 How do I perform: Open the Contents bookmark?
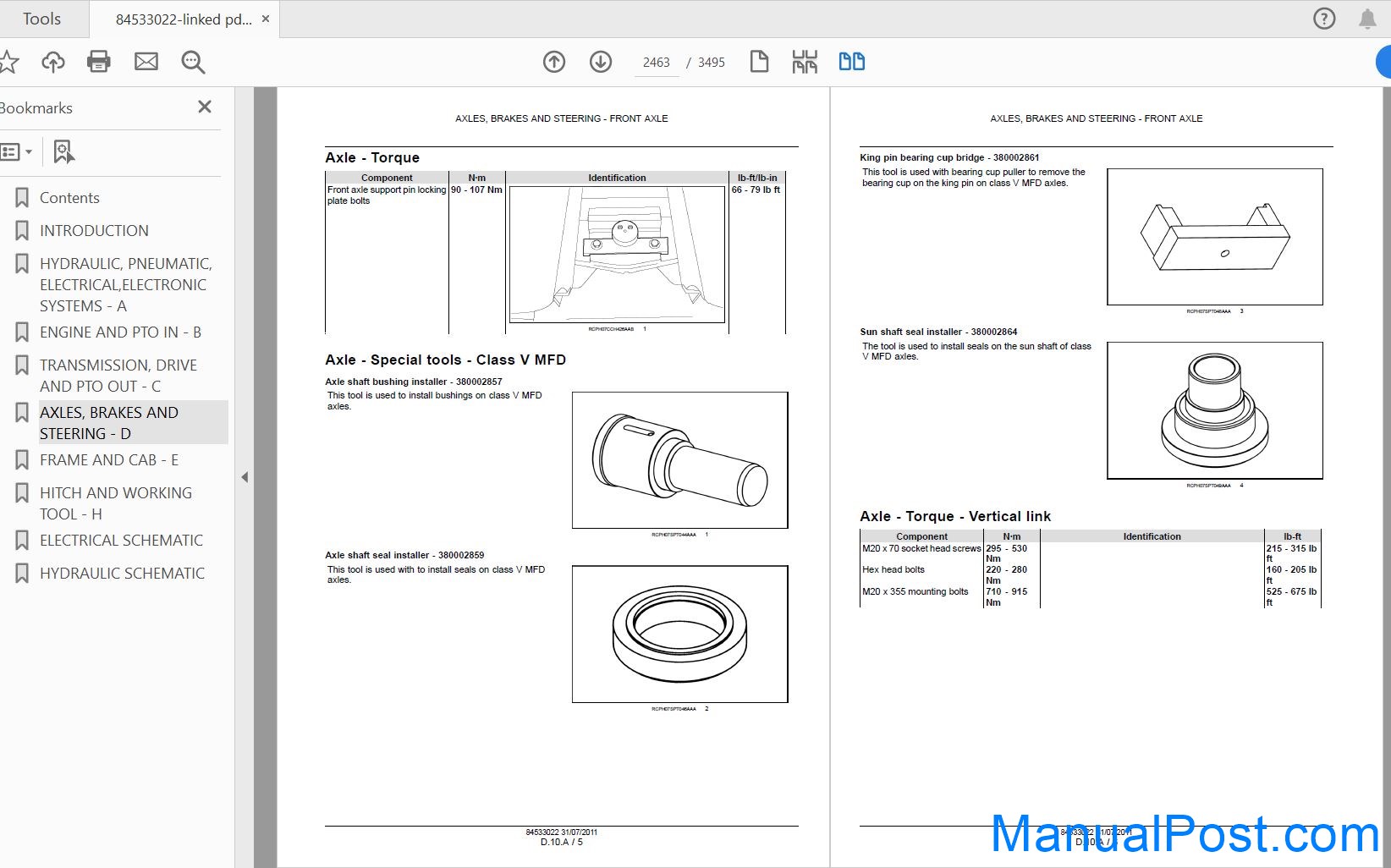coord(69,198)
